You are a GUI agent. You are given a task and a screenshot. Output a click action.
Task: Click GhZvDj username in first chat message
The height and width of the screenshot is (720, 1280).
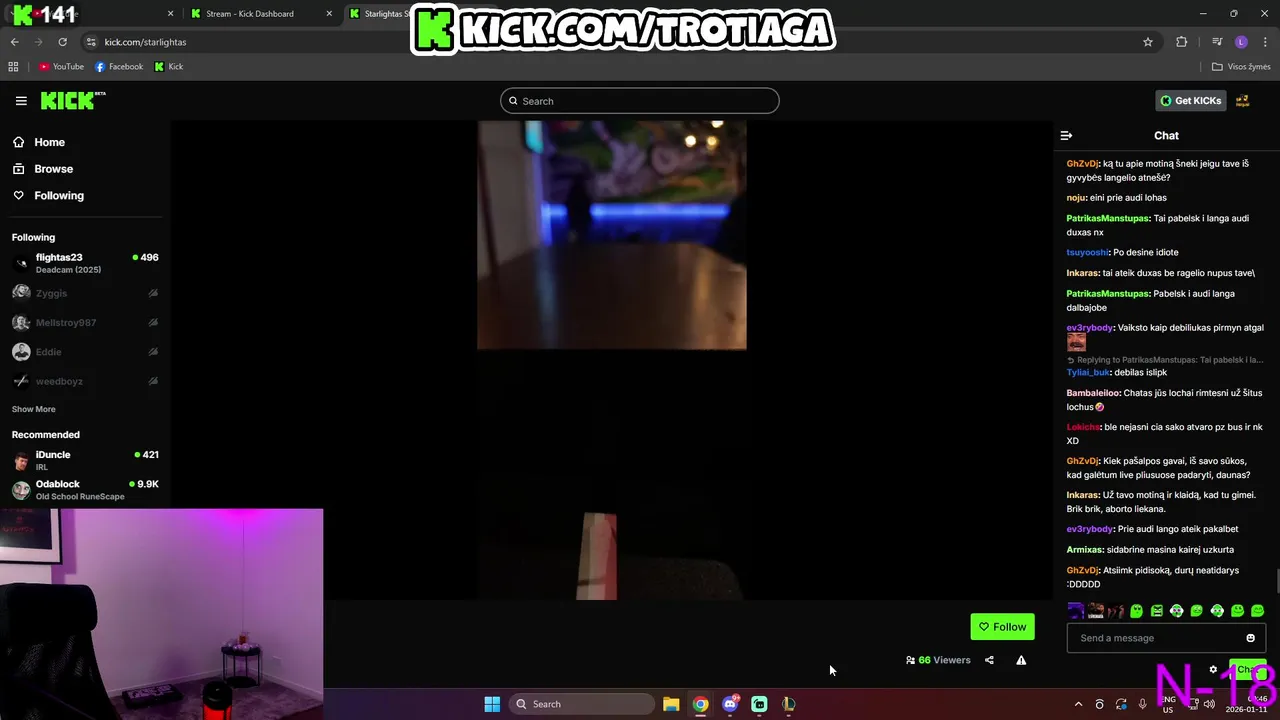pos(1083,164)
